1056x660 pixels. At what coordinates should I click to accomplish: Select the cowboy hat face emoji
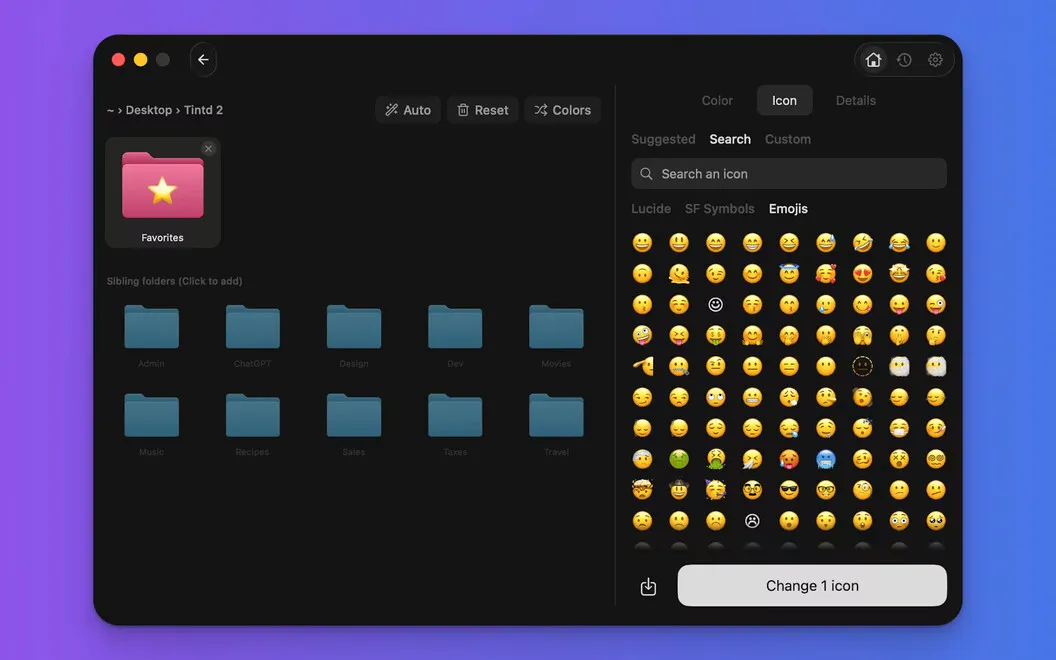point(679,490)
